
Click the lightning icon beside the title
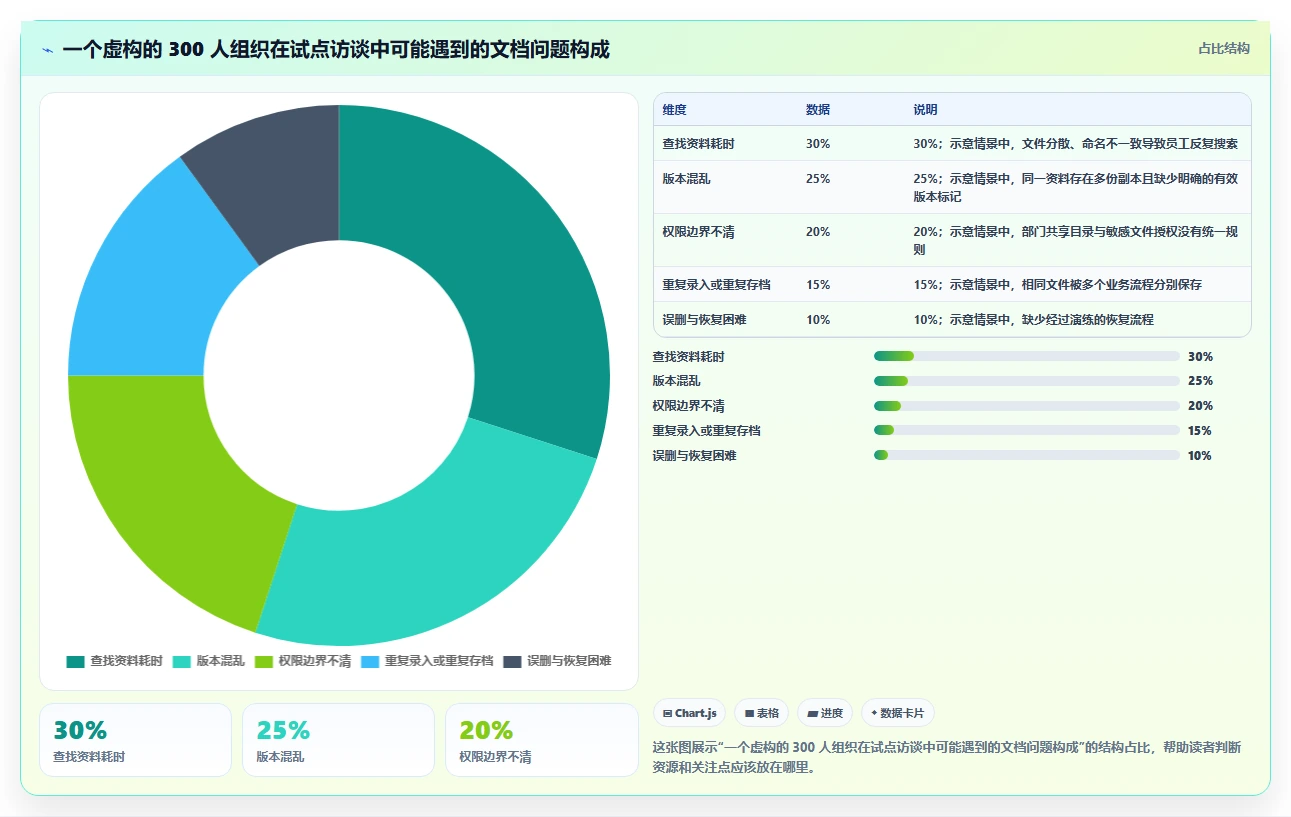48,50
